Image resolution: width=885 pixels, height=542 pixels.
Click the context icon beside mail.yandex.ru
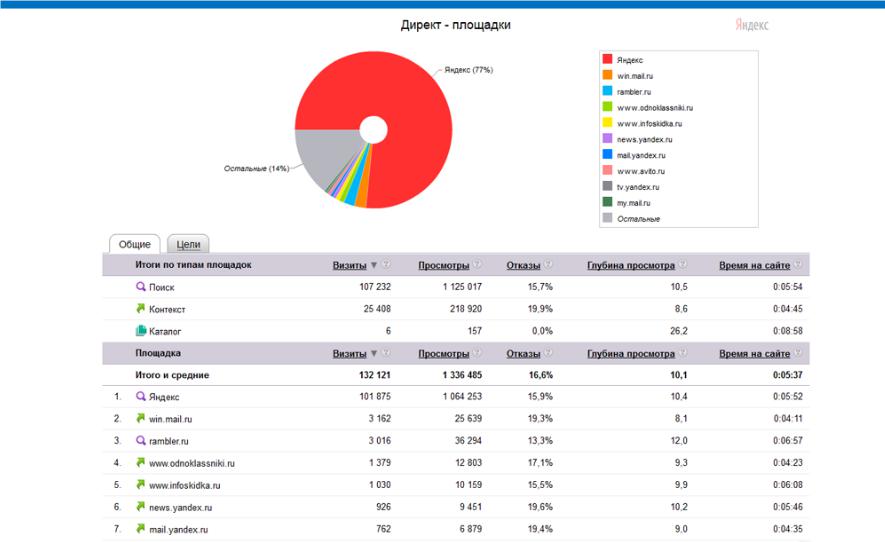(141, 528)
